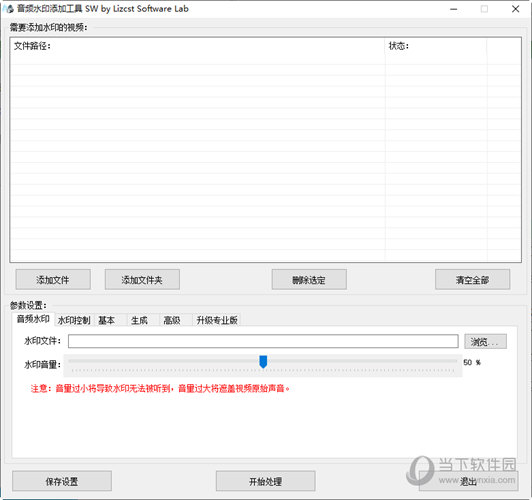
Task: Close the application window
Action: (516, 9)
